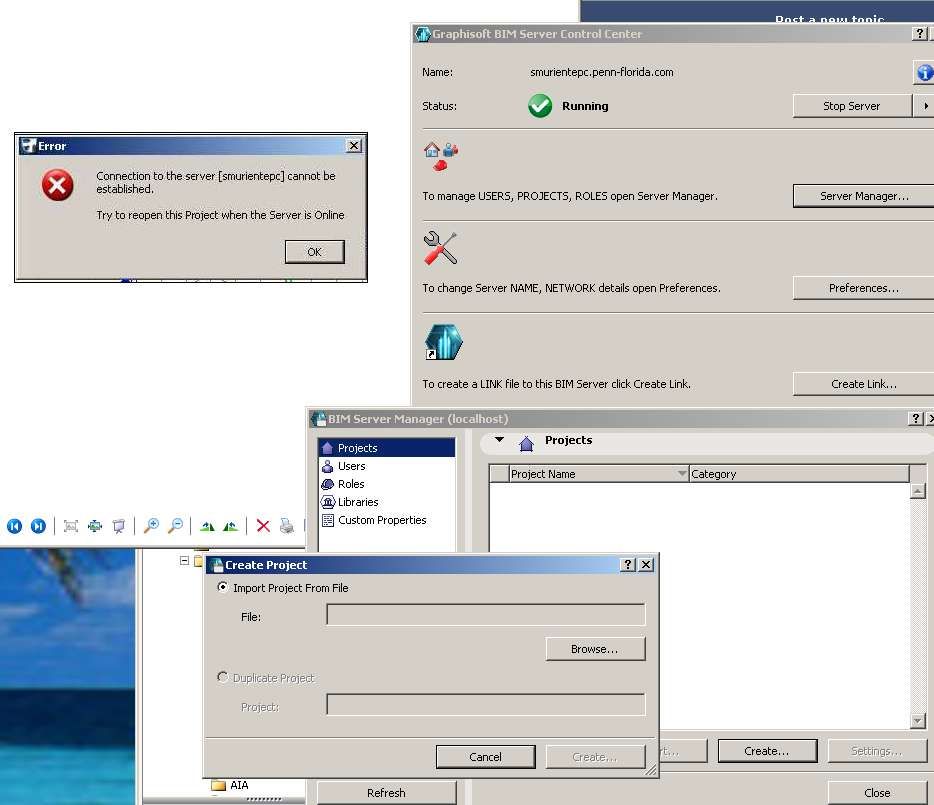Image resolution: width=934 pixels, height=805 pixels.
Task: Select Custom Properties in sidebar list
Action: point(387,520)
